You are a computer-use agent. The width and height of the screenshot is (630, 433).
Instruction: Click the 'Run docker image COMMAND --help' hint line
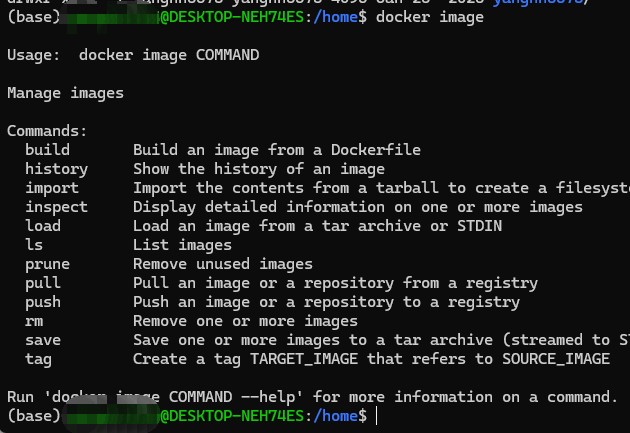pos(312,397)
